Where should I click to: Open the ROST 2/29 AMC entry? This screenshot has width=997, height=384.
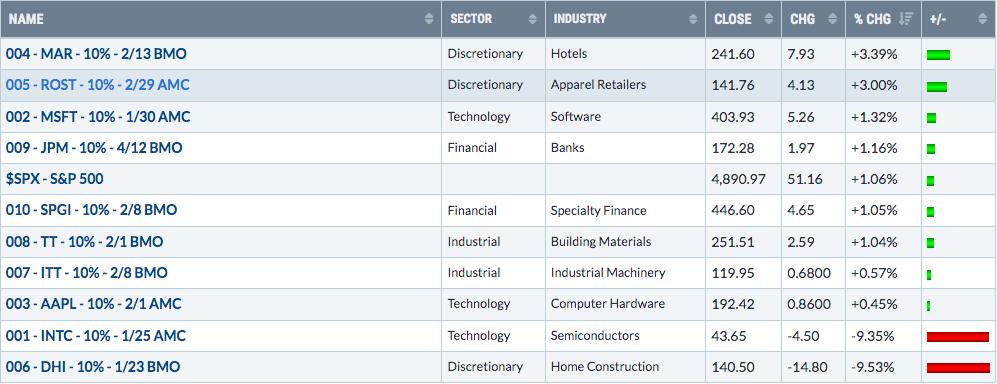pyautogui.click(x=97, y=85)
